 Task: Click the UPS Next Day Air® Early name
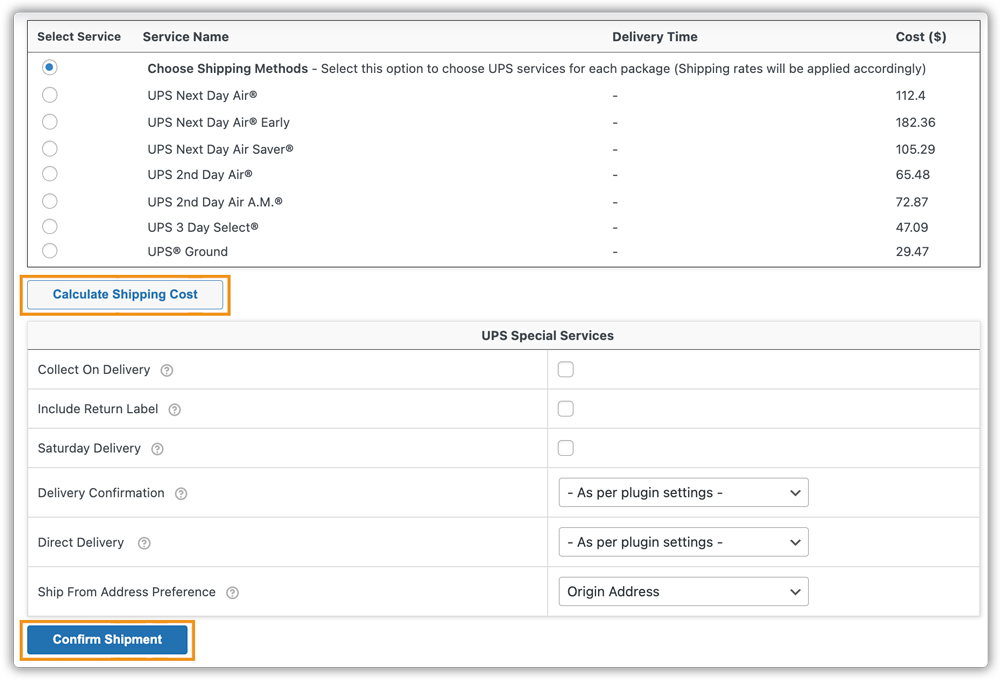click(x=218, y=122)
